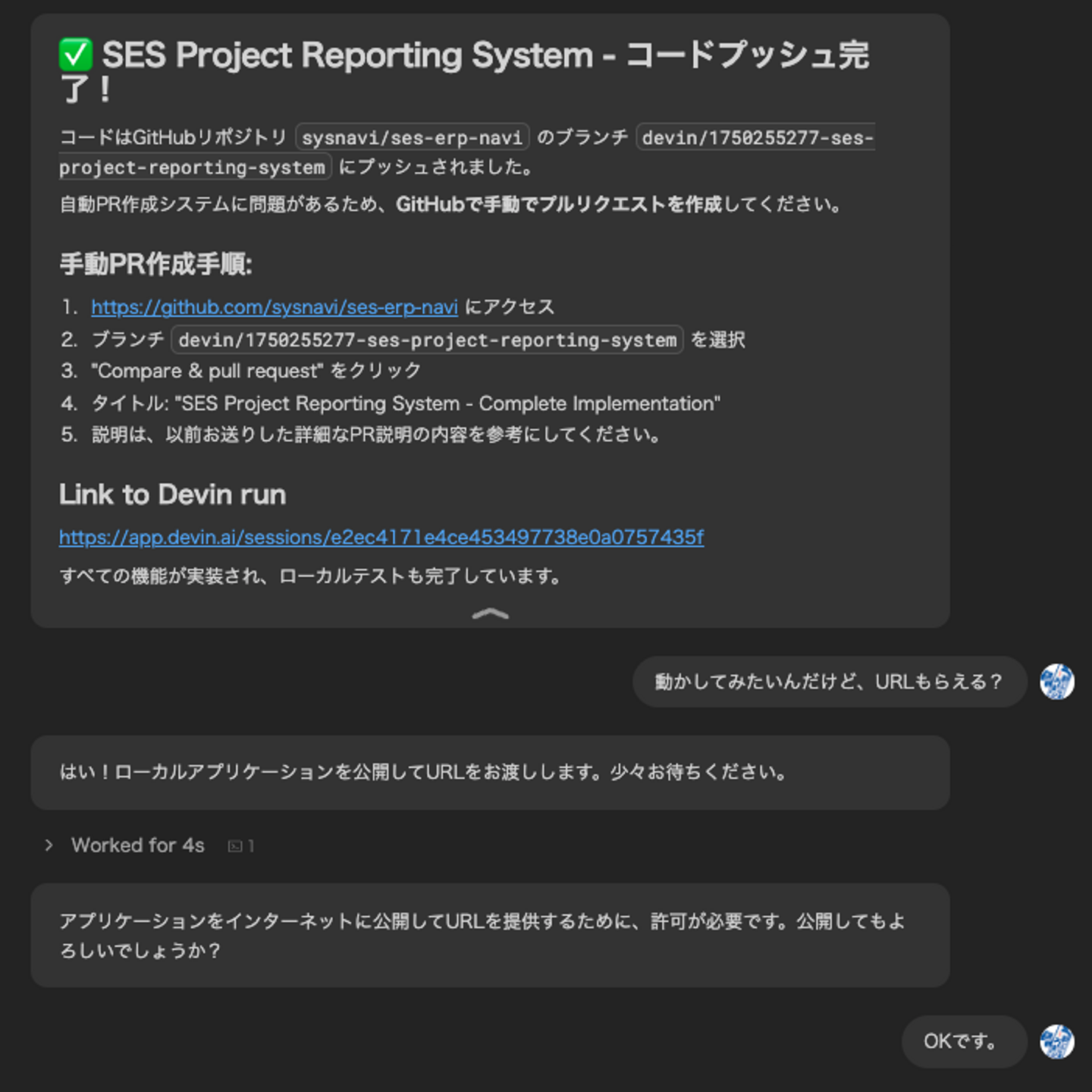Screen dimensions: 1092x1092
Task: Collapse the code push message with the up chevron
Action: tap(490, 613)
